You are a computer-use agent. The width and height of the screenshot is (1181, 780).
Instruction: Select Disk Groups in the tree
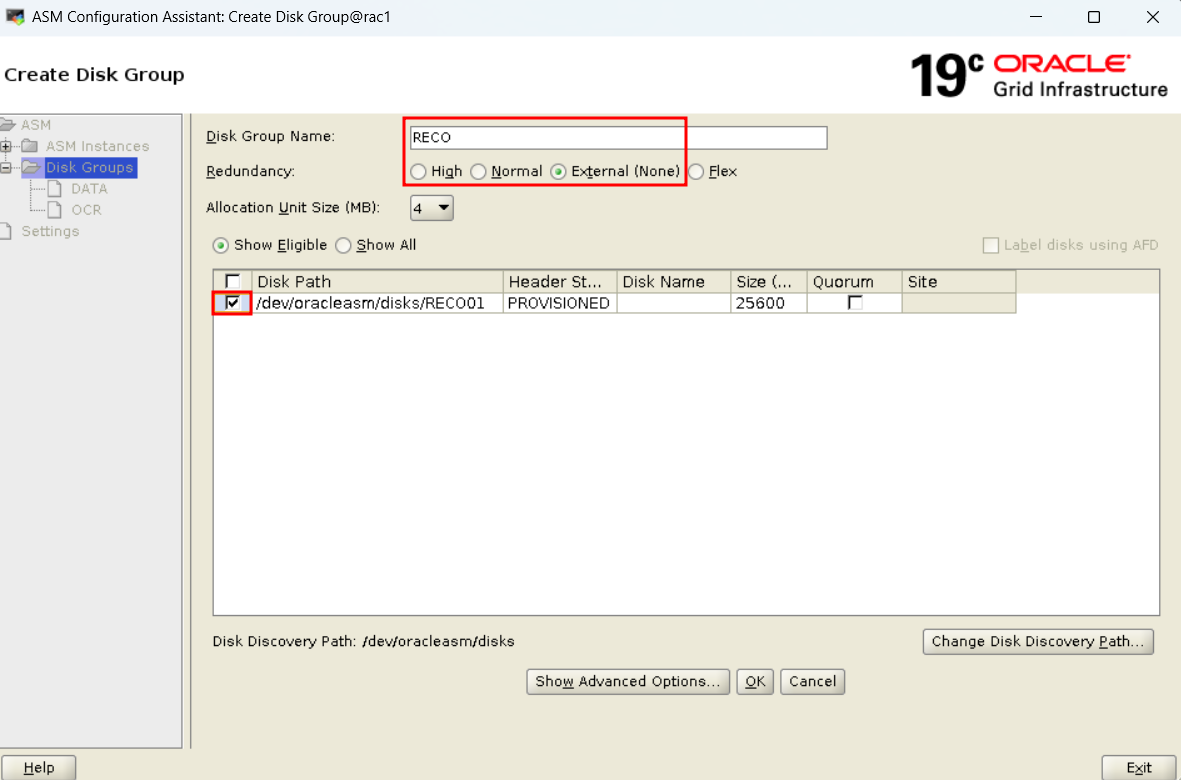coord(90,167)
